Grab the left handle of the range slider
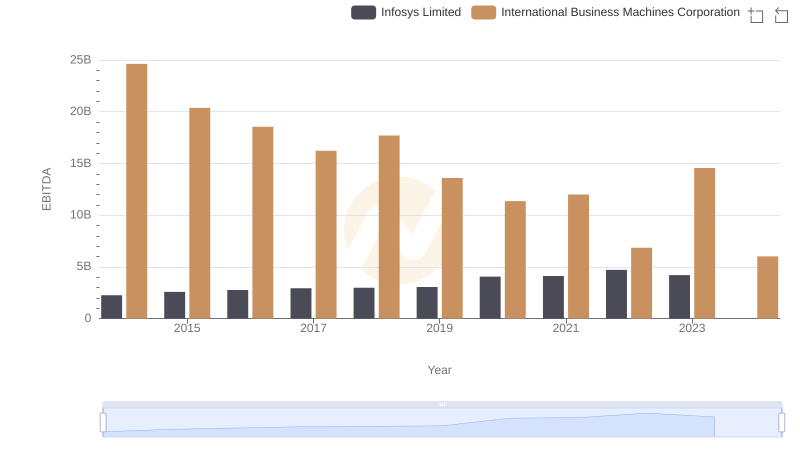Image resolution: width=800 pixels, height=461 pixels. tap(103, 423)
